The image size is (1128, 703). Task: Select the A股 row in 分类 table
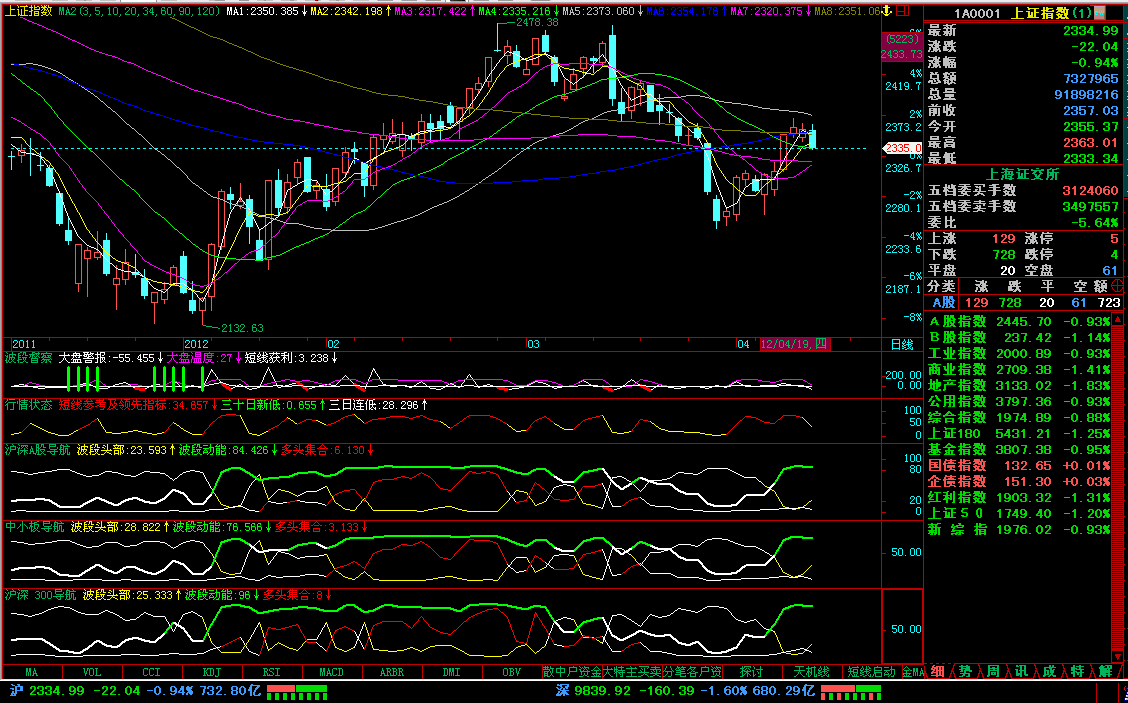click(1022, 303)
